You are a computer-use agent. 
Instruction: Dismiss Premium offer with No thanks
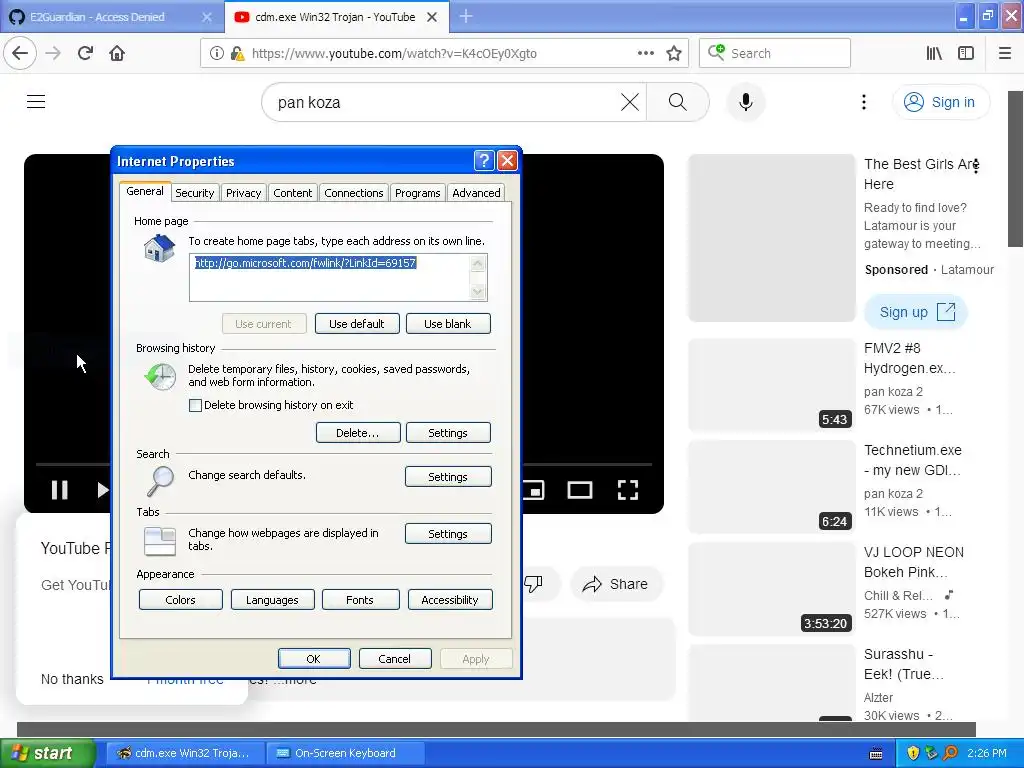pos(72,679)
